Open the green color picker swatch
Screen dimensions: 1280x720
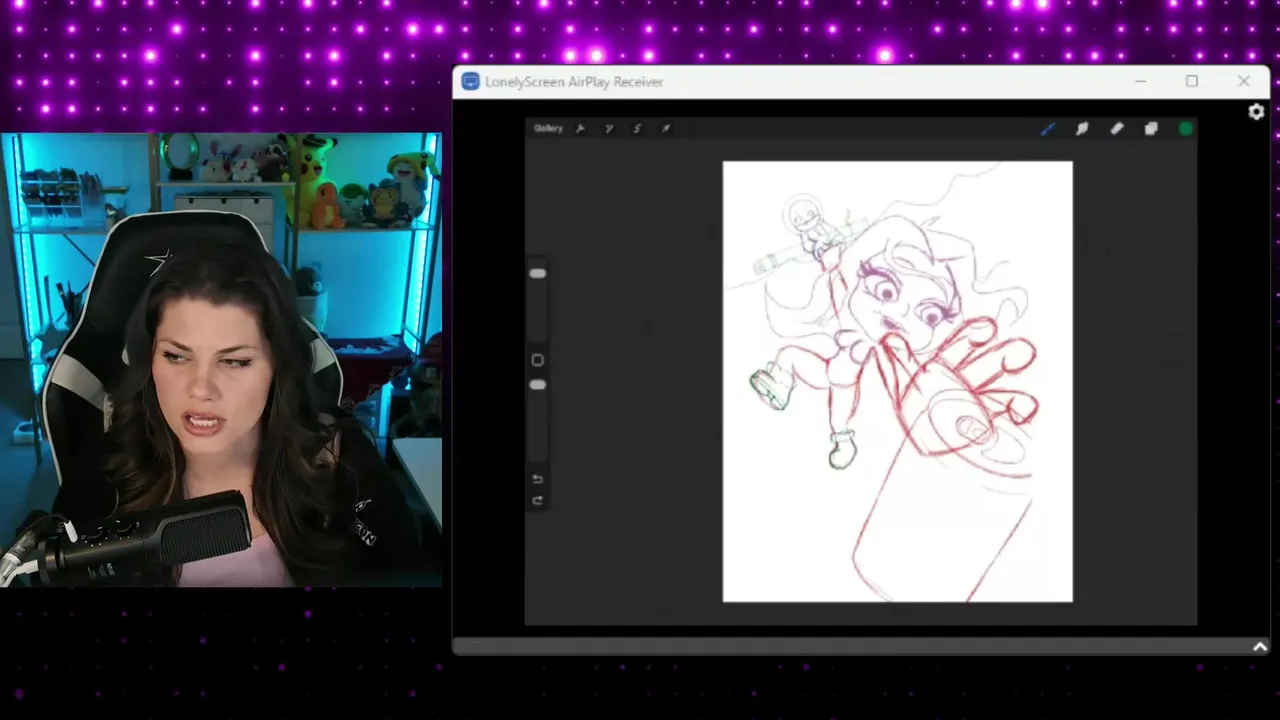(x=1186, y=128)
